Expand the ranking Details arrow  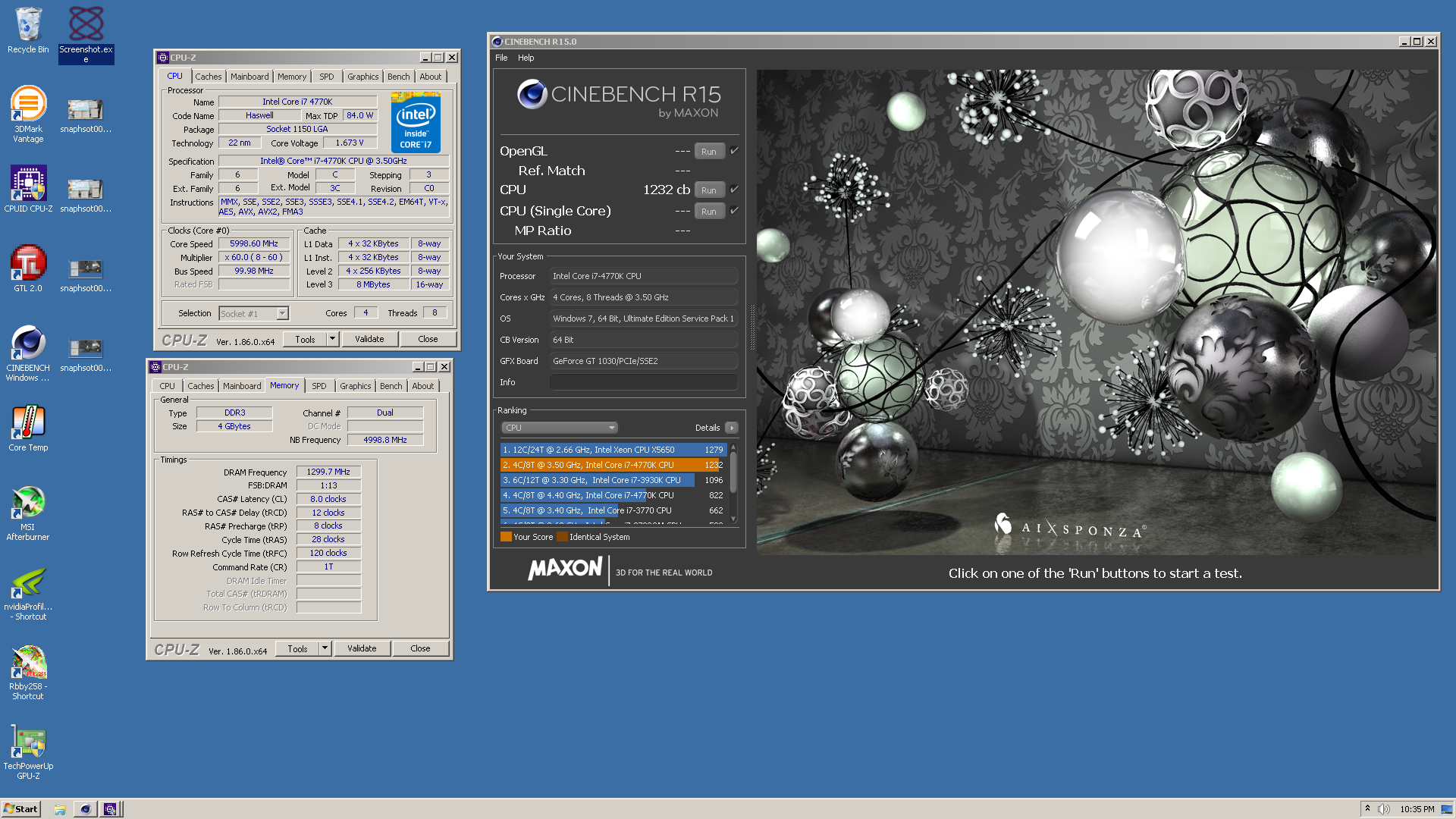click(732, 428)
